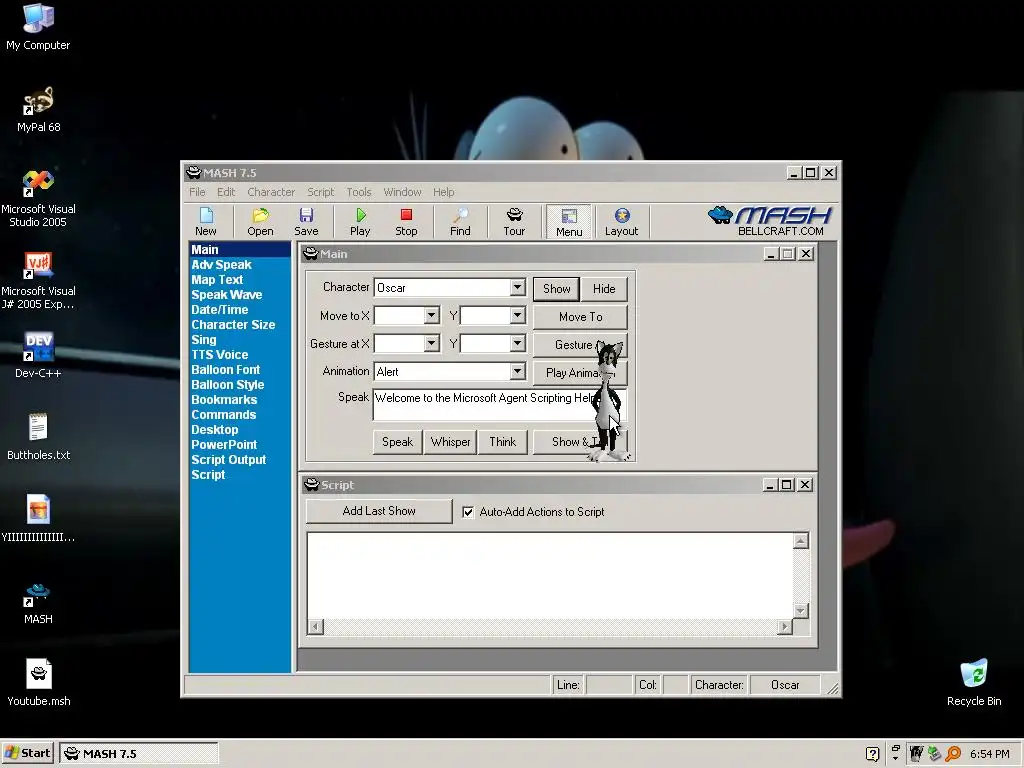
Task: Click MASH 7.5 taskbar button
Action: pos(138,753)
